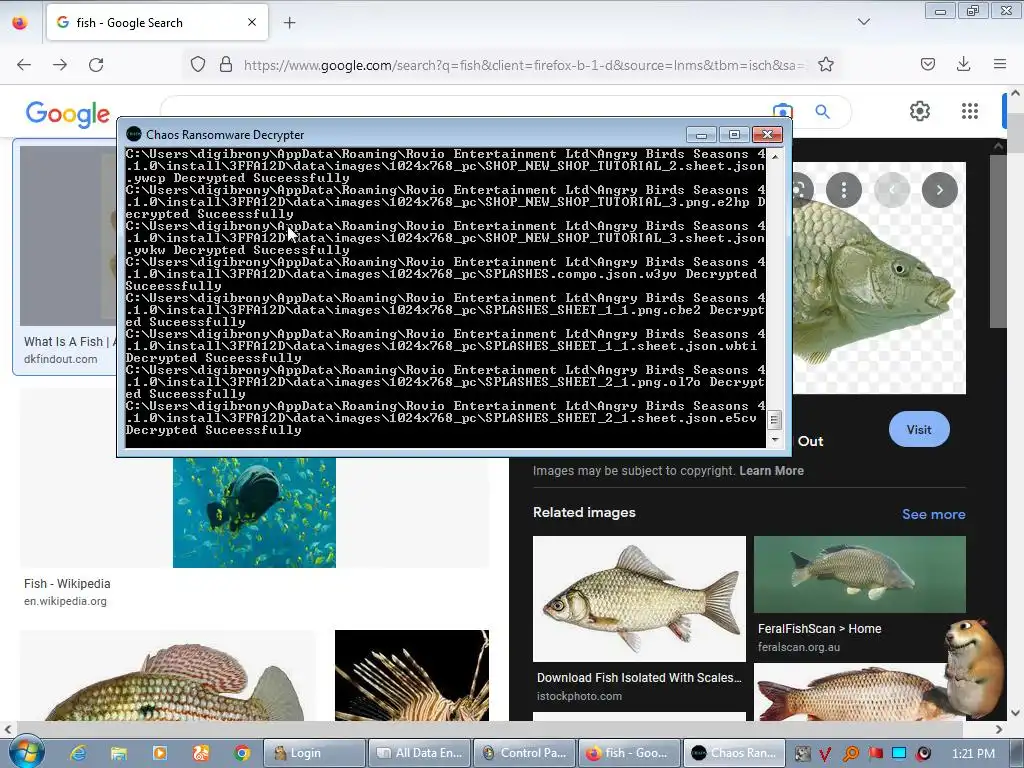This screenshot has height=768, width=1024.
Task: Click See more related images
Action: (x=933, y=515)
